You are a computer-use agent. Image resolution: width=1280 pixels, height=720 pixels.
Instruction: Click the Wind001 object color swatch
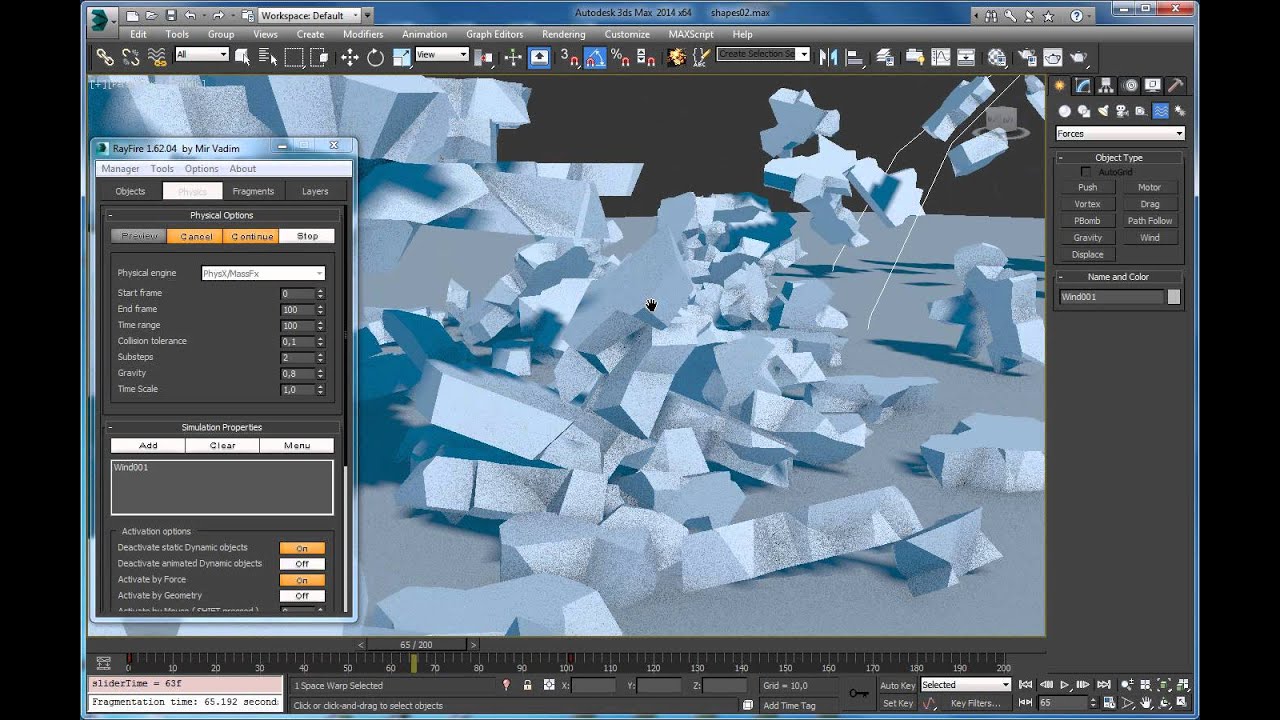tap(1173, 297)
